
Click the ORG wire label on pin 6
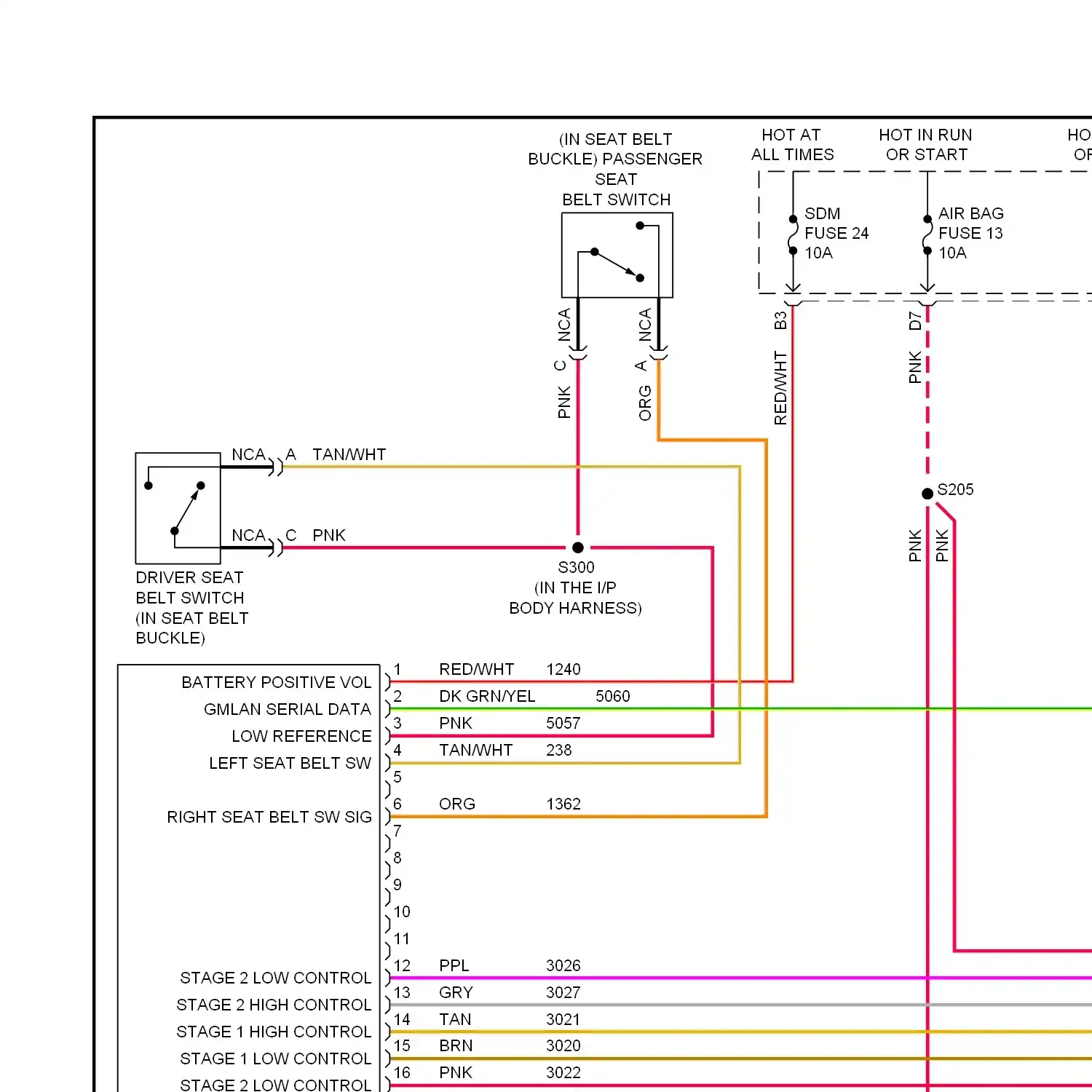(457, 804)
